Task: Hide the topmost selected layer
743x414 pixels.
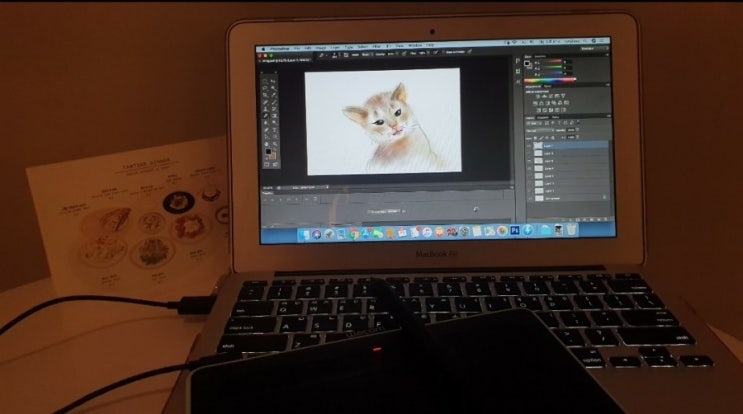Action: coord(529,146)
